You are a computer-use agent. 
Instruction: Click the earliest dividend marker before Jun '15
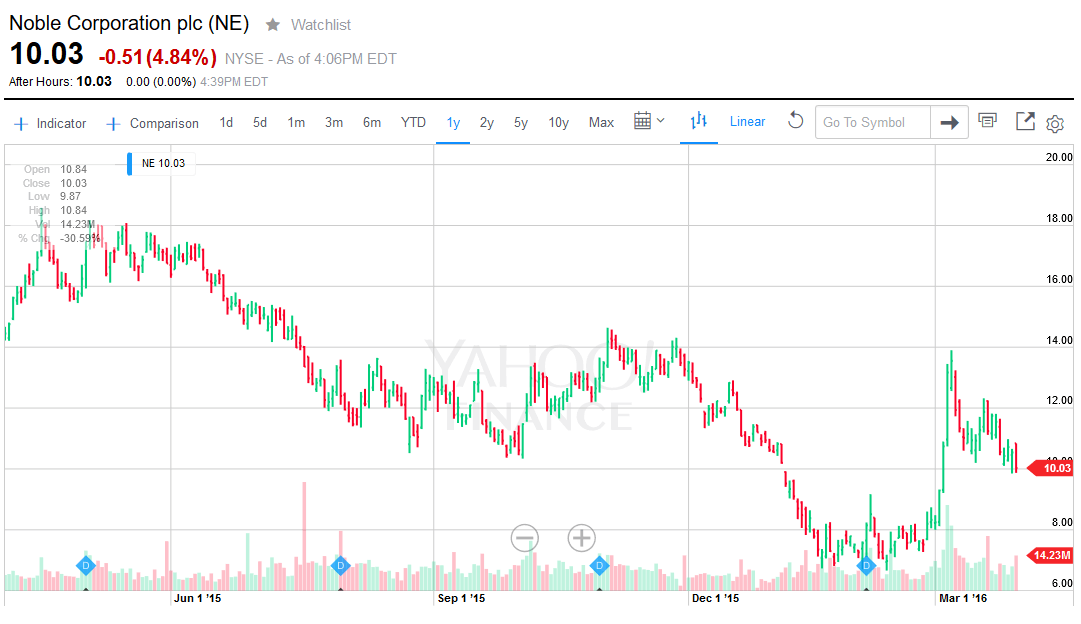point(85,565)
